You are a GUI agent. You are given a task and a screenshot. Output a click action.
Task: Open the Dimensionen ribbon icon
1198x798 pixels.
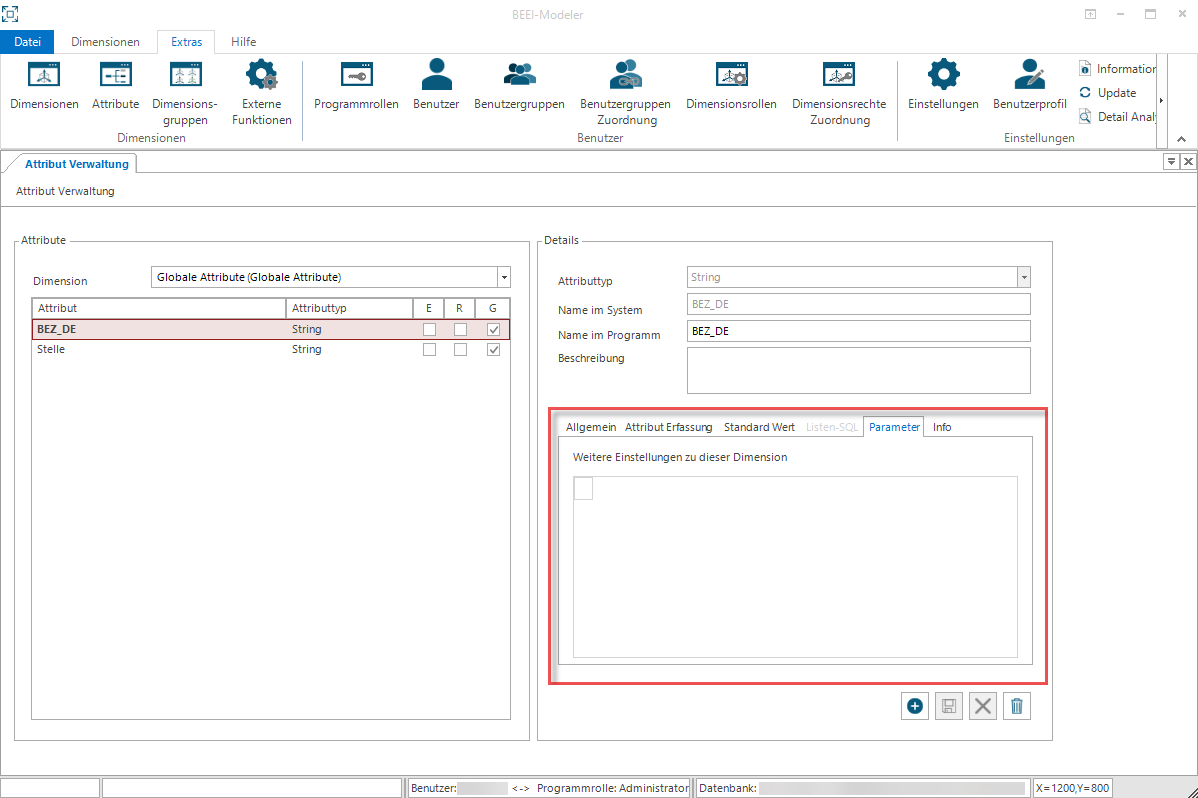(44, 86)
